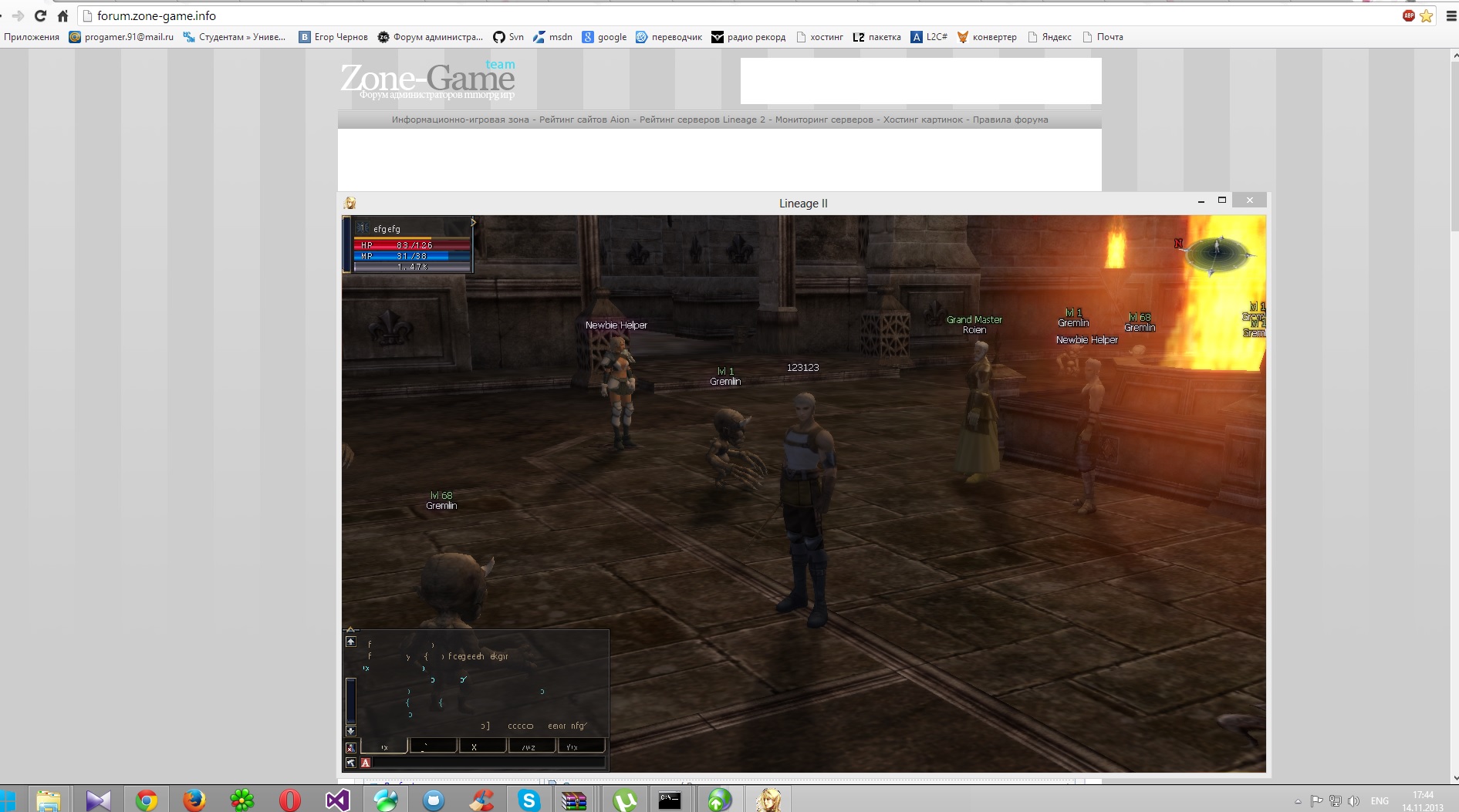
Task: Click the chat scrollbar track
Action: coord(350,700)
